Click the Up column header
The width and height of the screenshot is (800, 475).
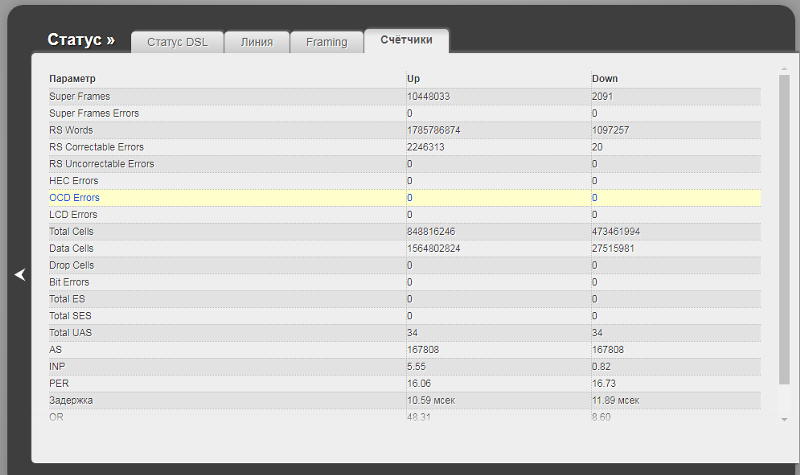coord(413,78)
